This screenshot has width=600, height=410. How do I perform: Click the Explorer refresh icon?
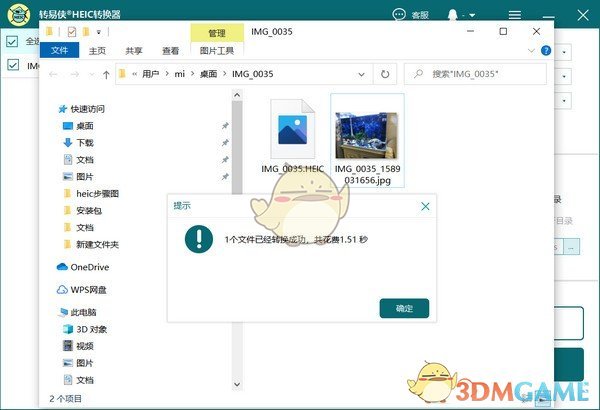point(385,74)
